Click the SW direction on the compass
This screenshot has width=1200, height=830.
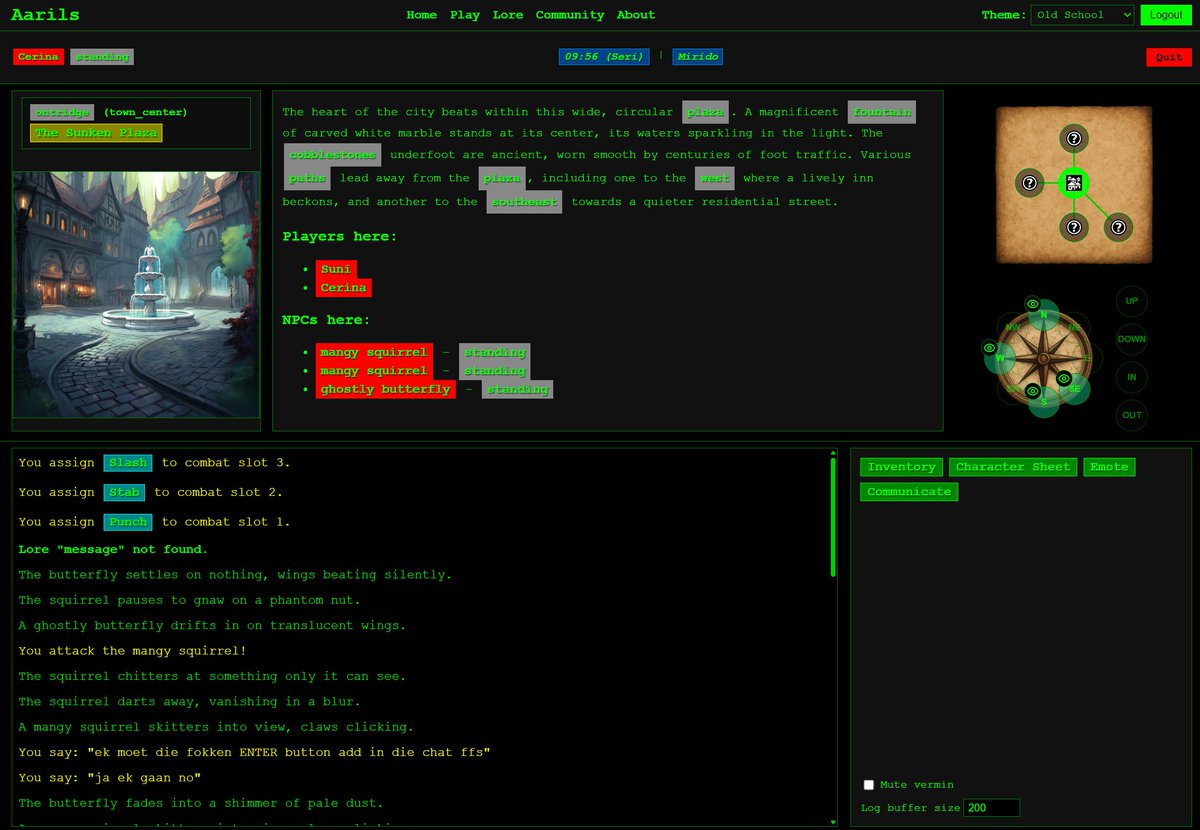tap(1013, 389)
